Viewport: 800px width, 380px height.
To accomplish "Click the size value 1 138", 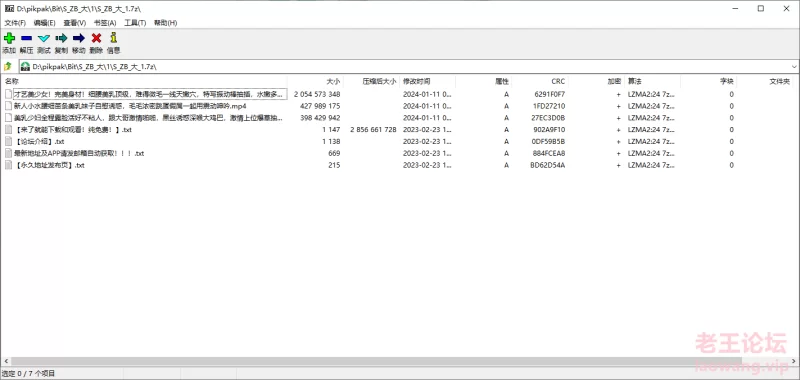I will pos(331,141).
